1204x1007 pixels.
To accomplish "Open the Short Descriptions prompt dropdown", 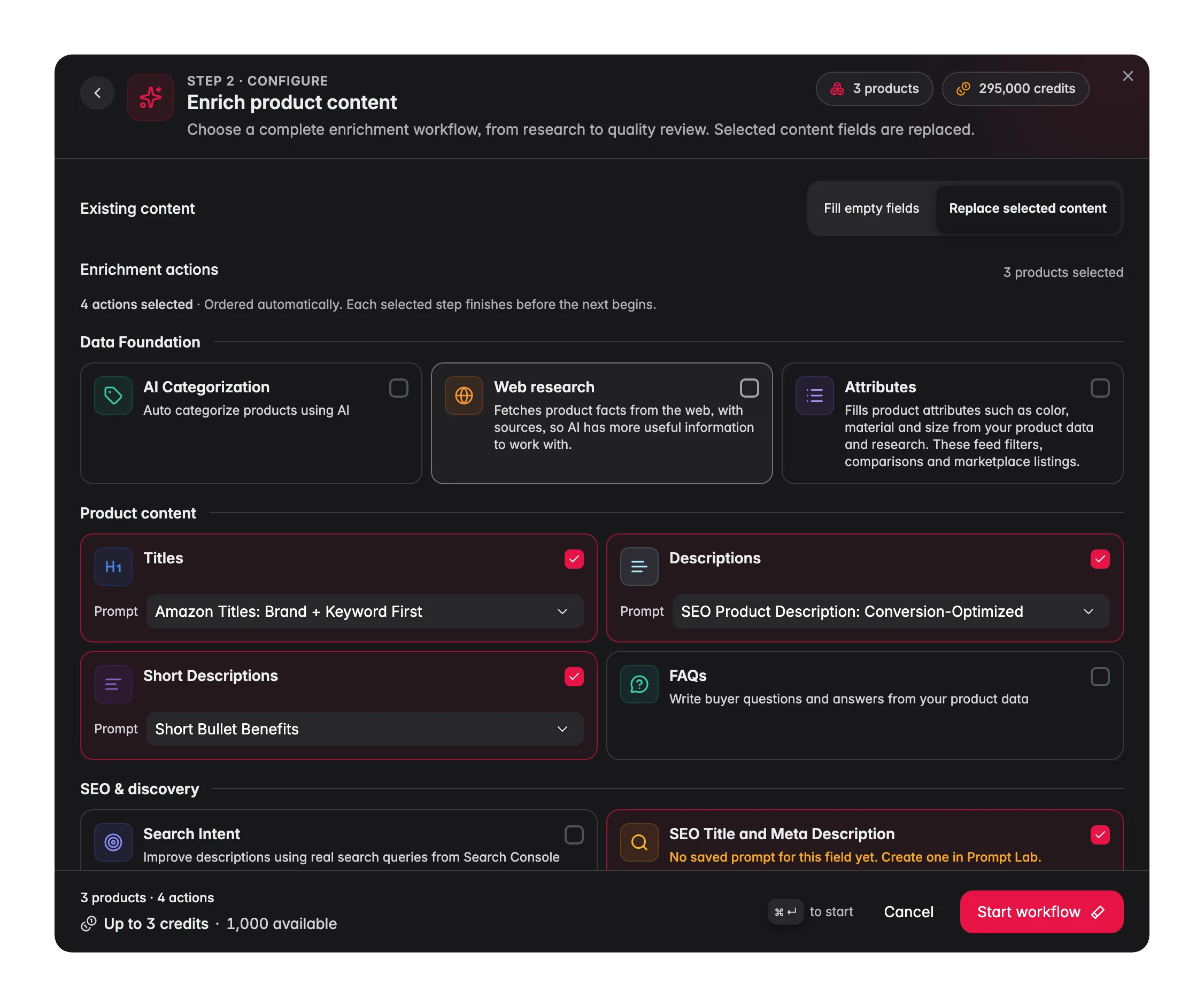I will pos(365,729).
